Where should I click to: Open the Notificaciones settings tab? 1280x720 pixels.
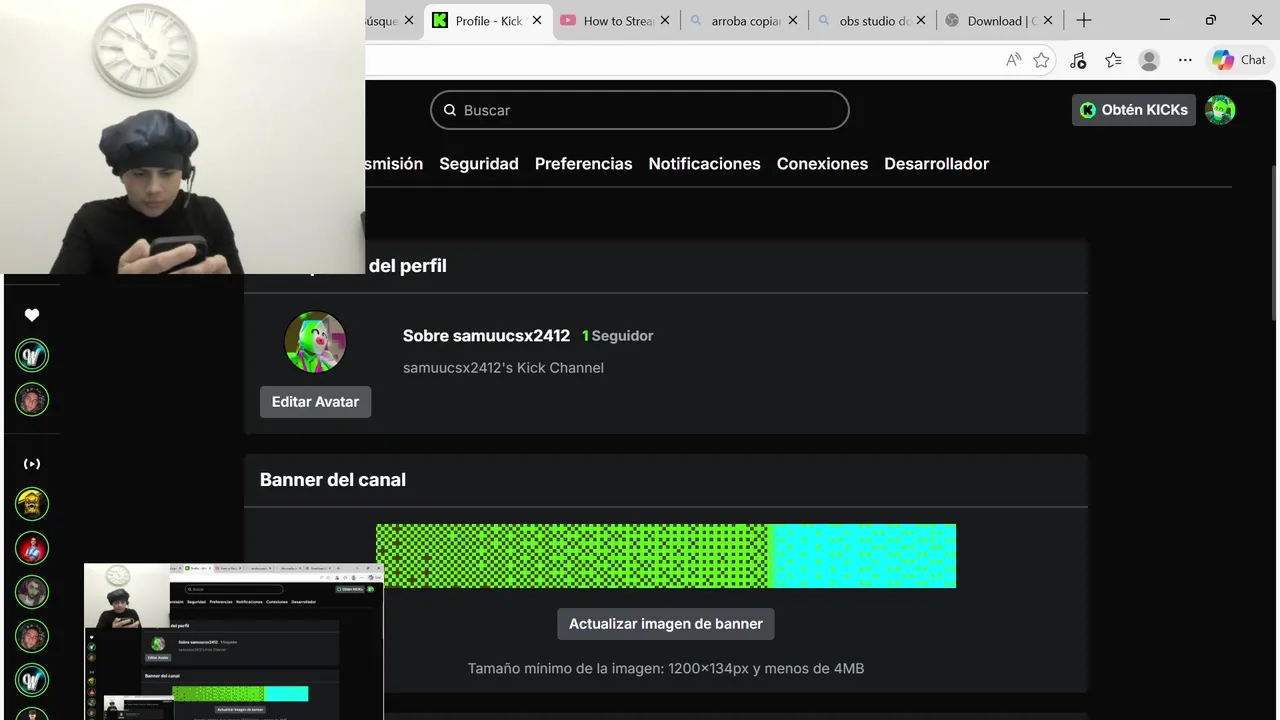[705, 164]
